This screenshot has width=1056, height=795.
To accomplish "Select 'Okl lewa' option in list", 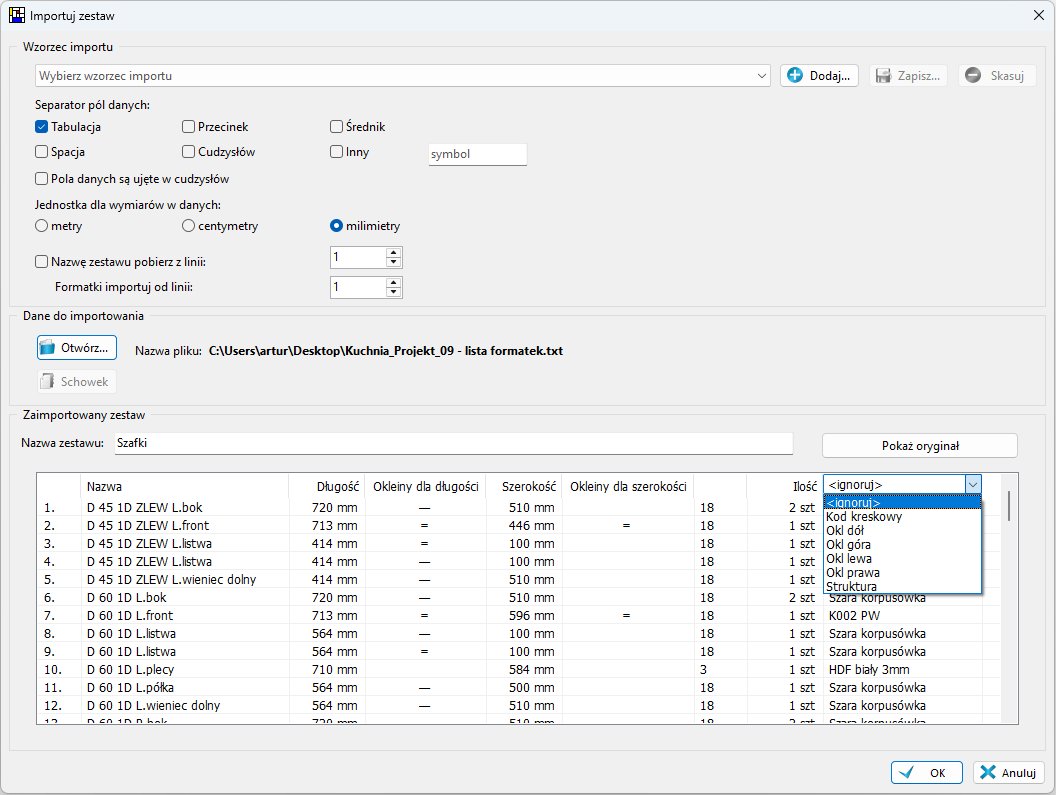I will click(851, 559).
